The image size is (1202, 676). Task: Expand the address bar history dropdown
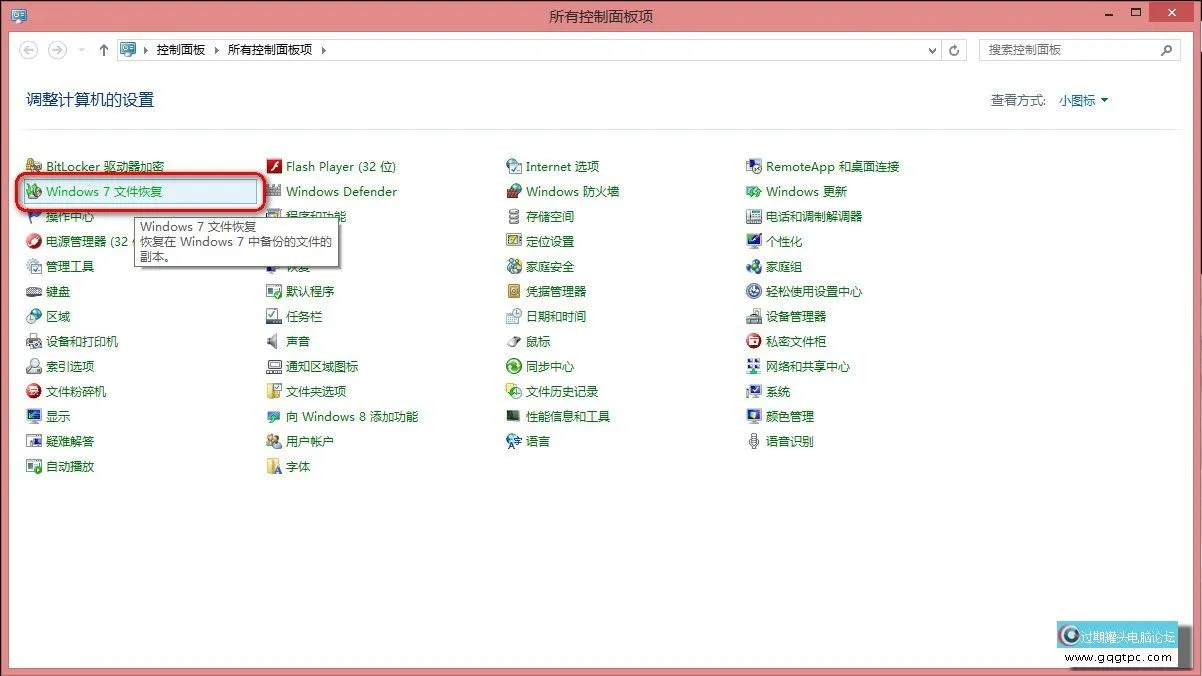(931, 49)
